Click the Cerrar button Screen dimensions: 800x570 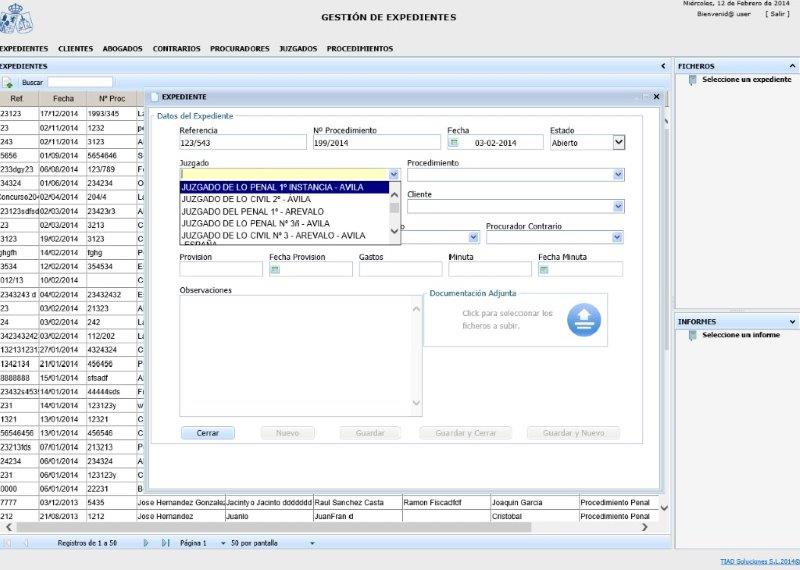tap(208, 433)
